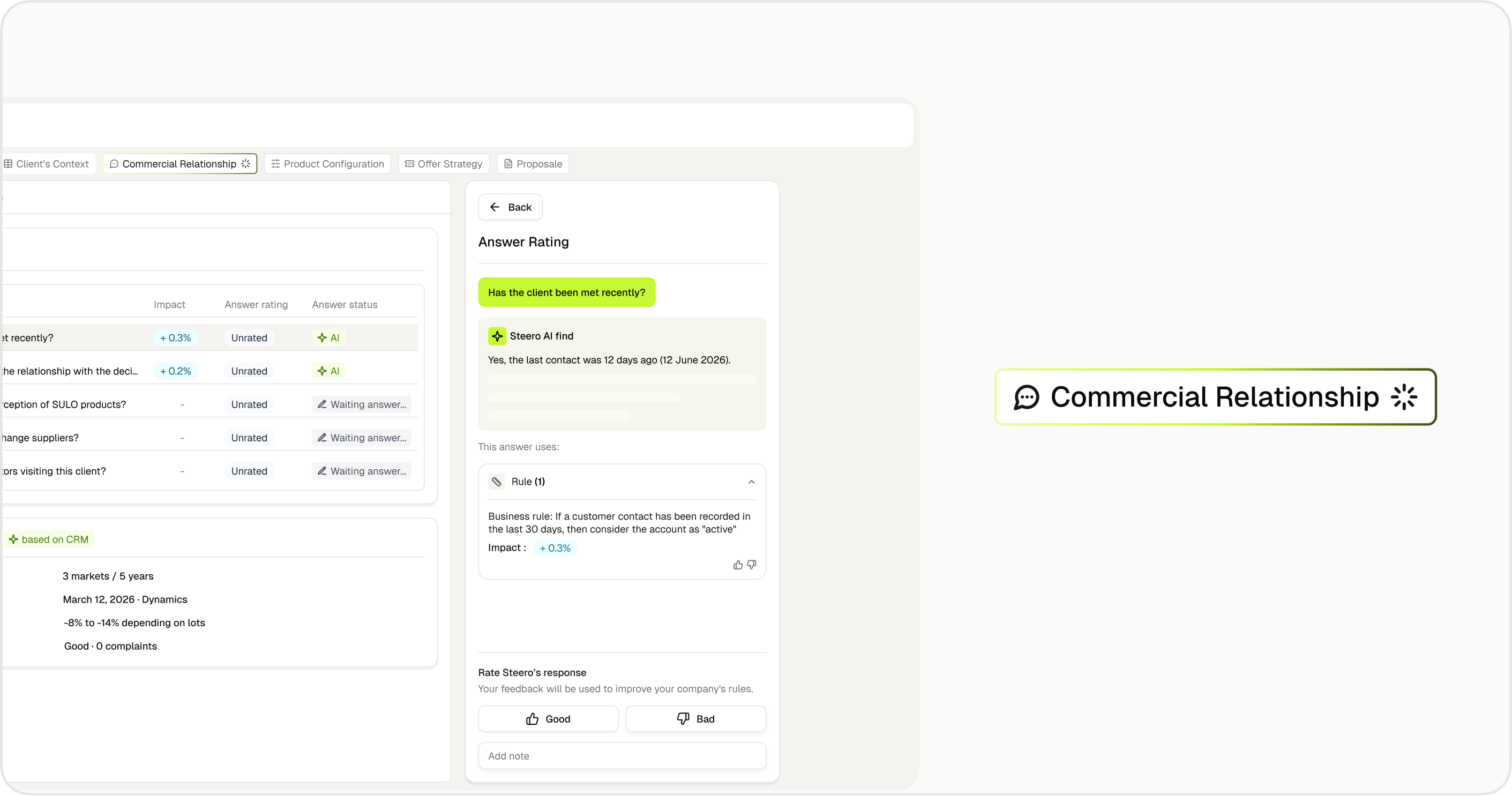Click the Back button
The height and width of the screenshot is (796, 1512).
[510, 207]
